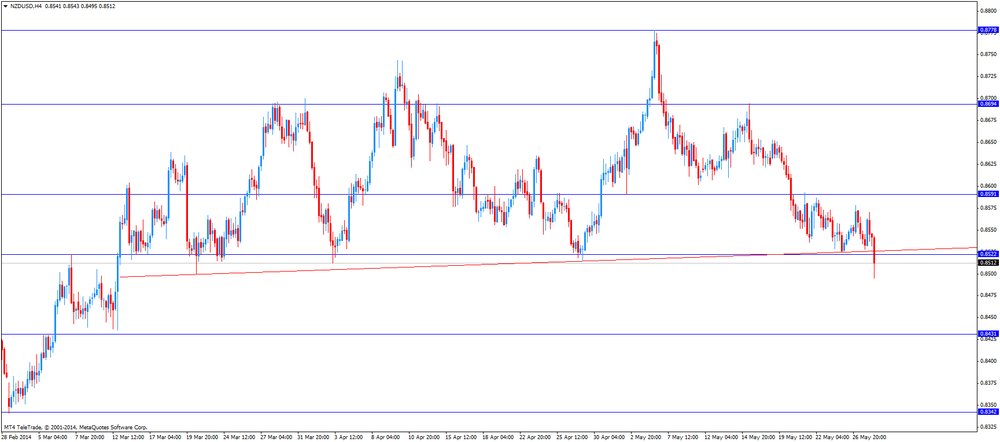Viewport: 1000px width, 442px height.
Task: Click the 0.8475 tick on price scale
Action: pos(989,295)
